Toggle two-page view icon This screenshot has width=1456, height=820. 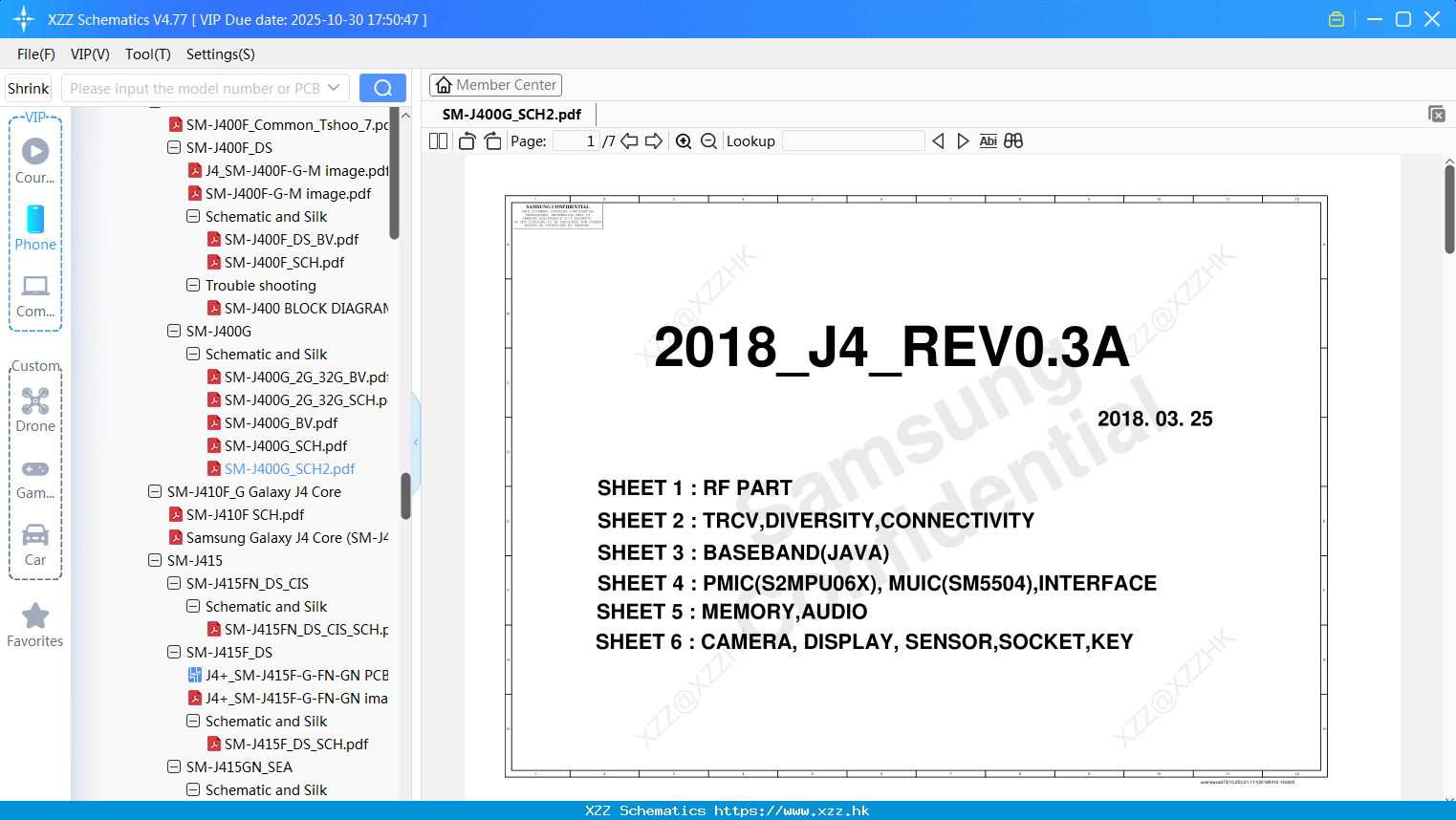(x=438, y=140)
